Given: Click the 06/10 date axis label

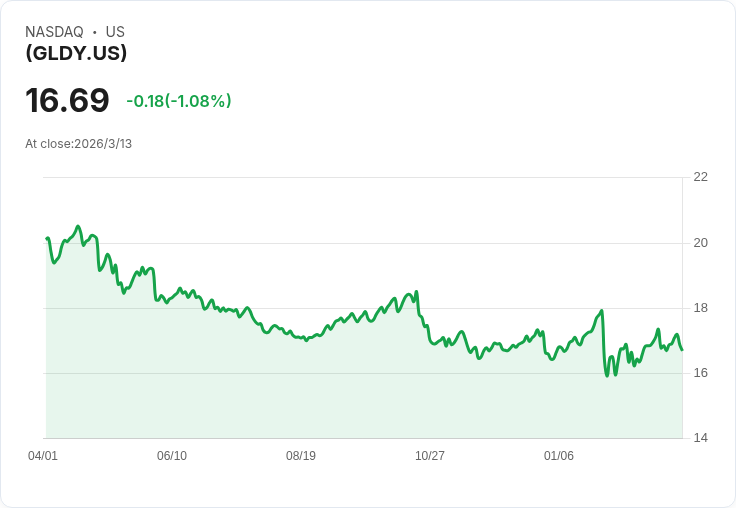Looking at the screenshot, I should pyautogui.click(x=172, y=456).
